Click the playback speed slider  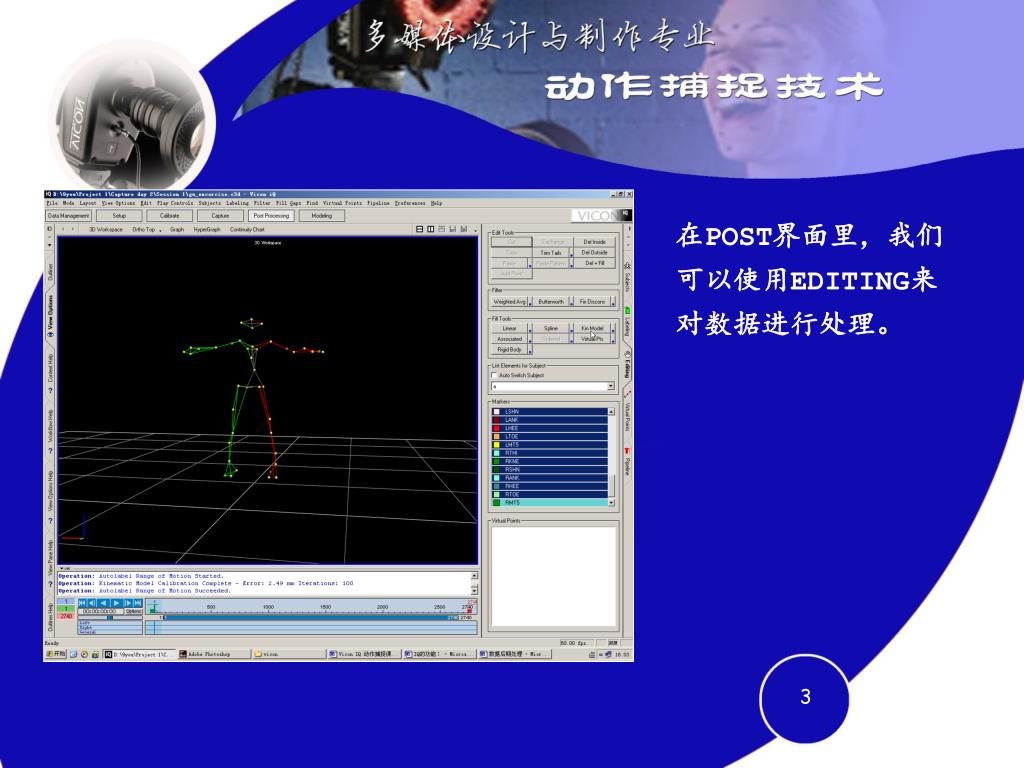coord(110,618)
